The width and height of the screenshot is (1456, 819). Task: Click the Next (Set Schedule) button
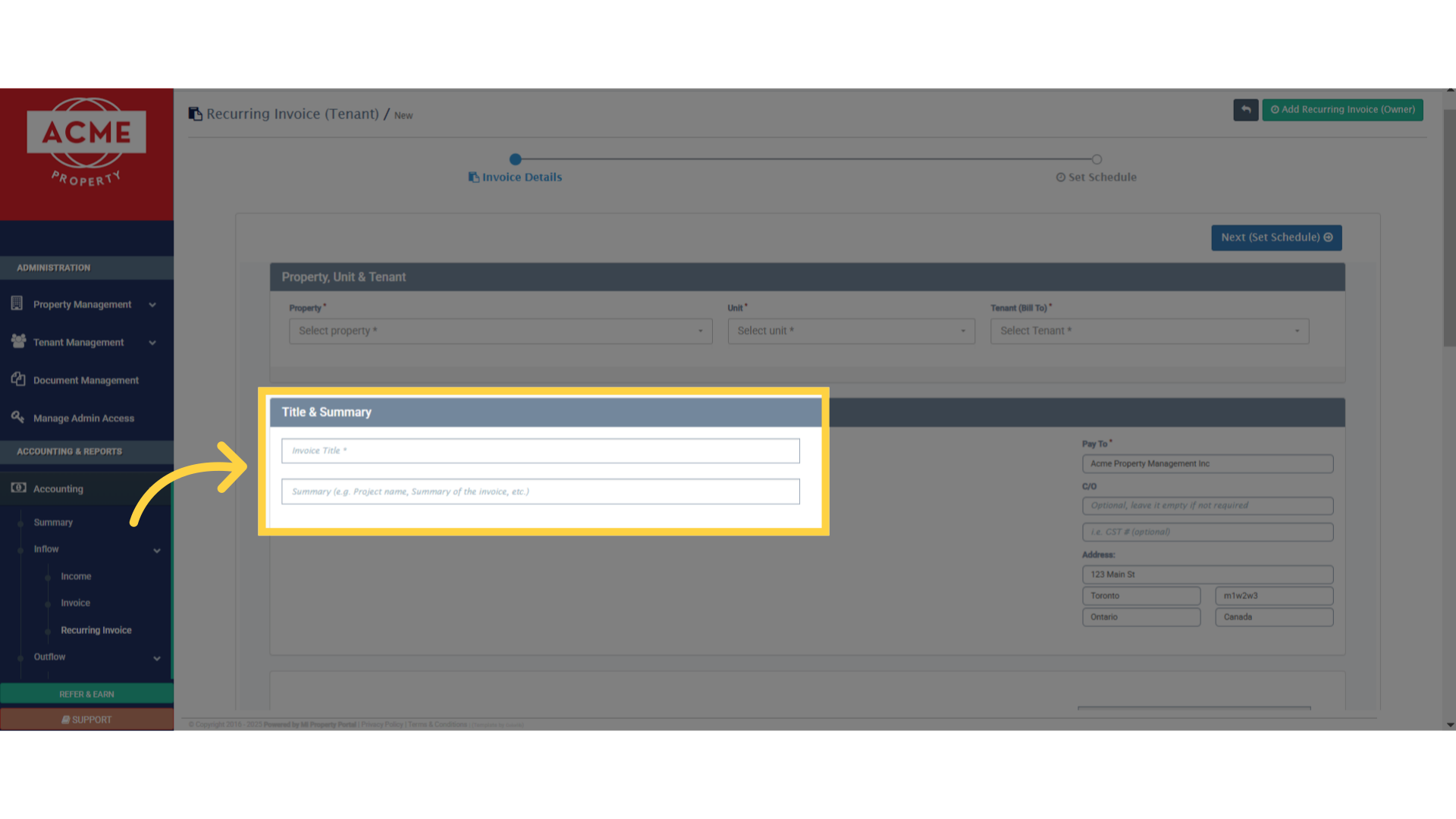pos(1276,237)
